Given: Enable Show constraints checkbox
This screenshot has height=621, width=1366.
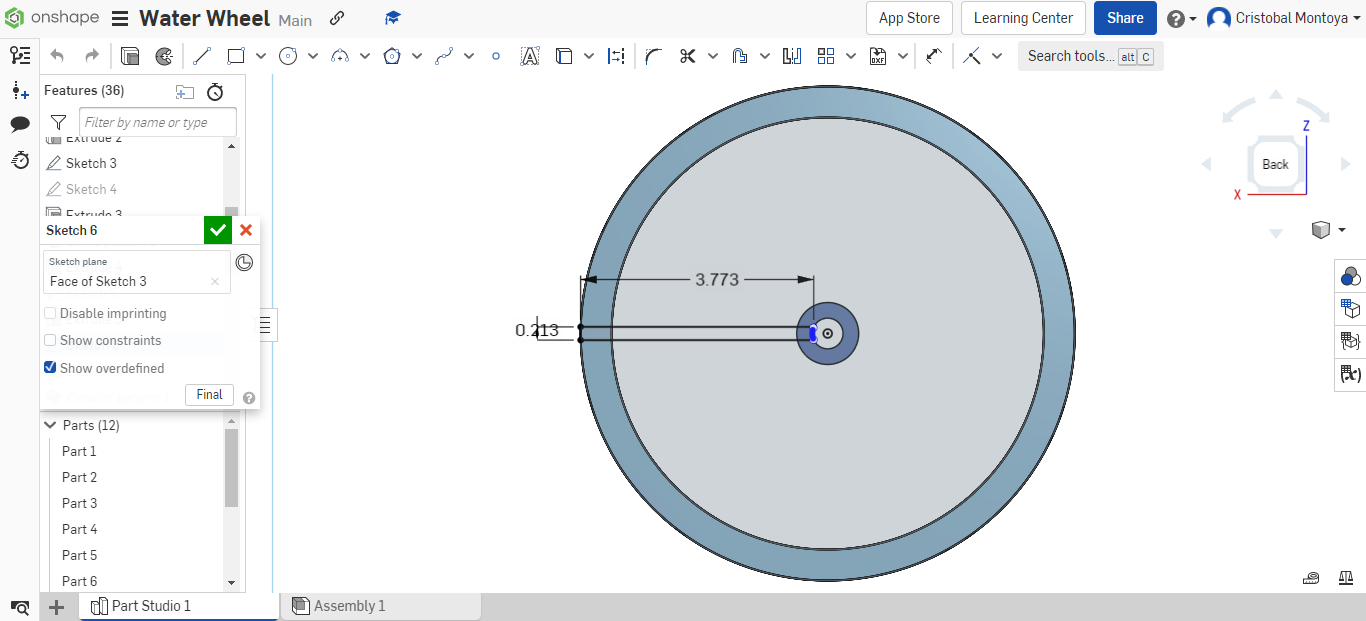Looking at the screenshot, I should (x=50, y=340).
